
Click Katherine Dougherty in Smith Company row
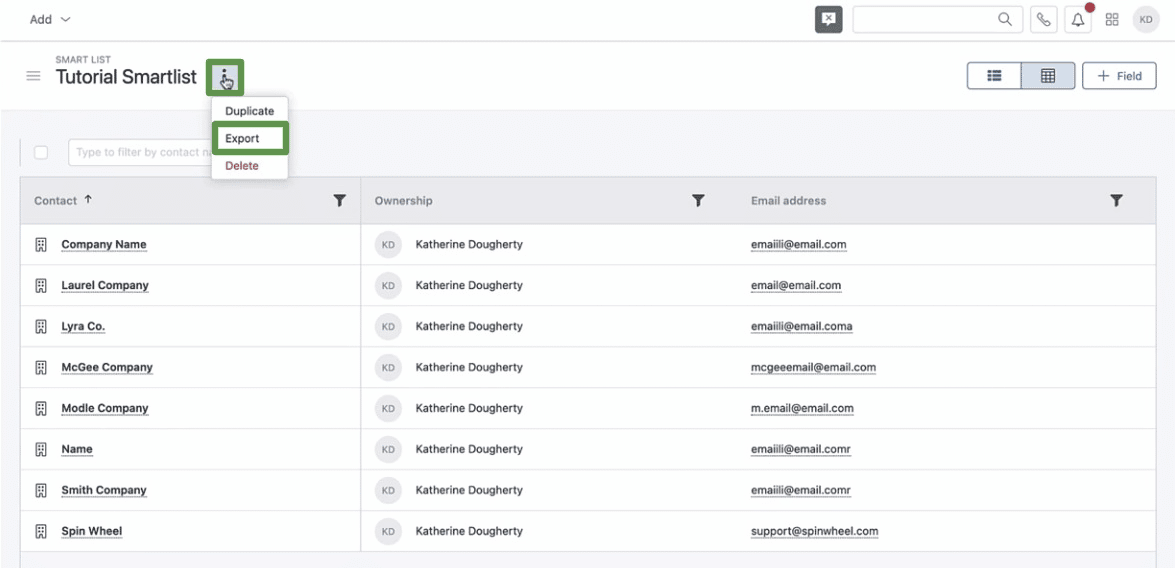tap(469, 490)
